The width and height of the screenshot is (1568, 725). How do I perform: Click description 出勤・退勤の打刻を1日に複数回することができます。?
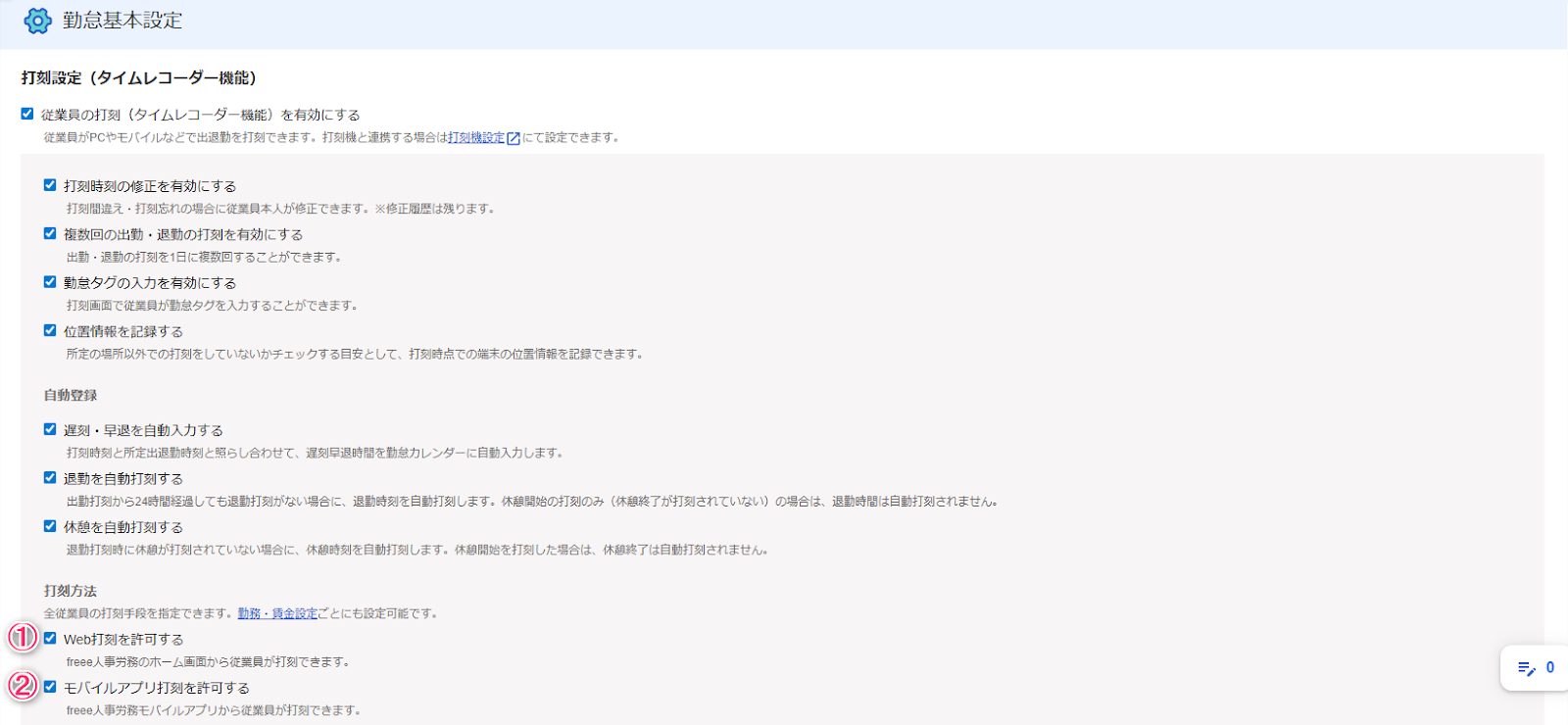[x=205, y=258]
